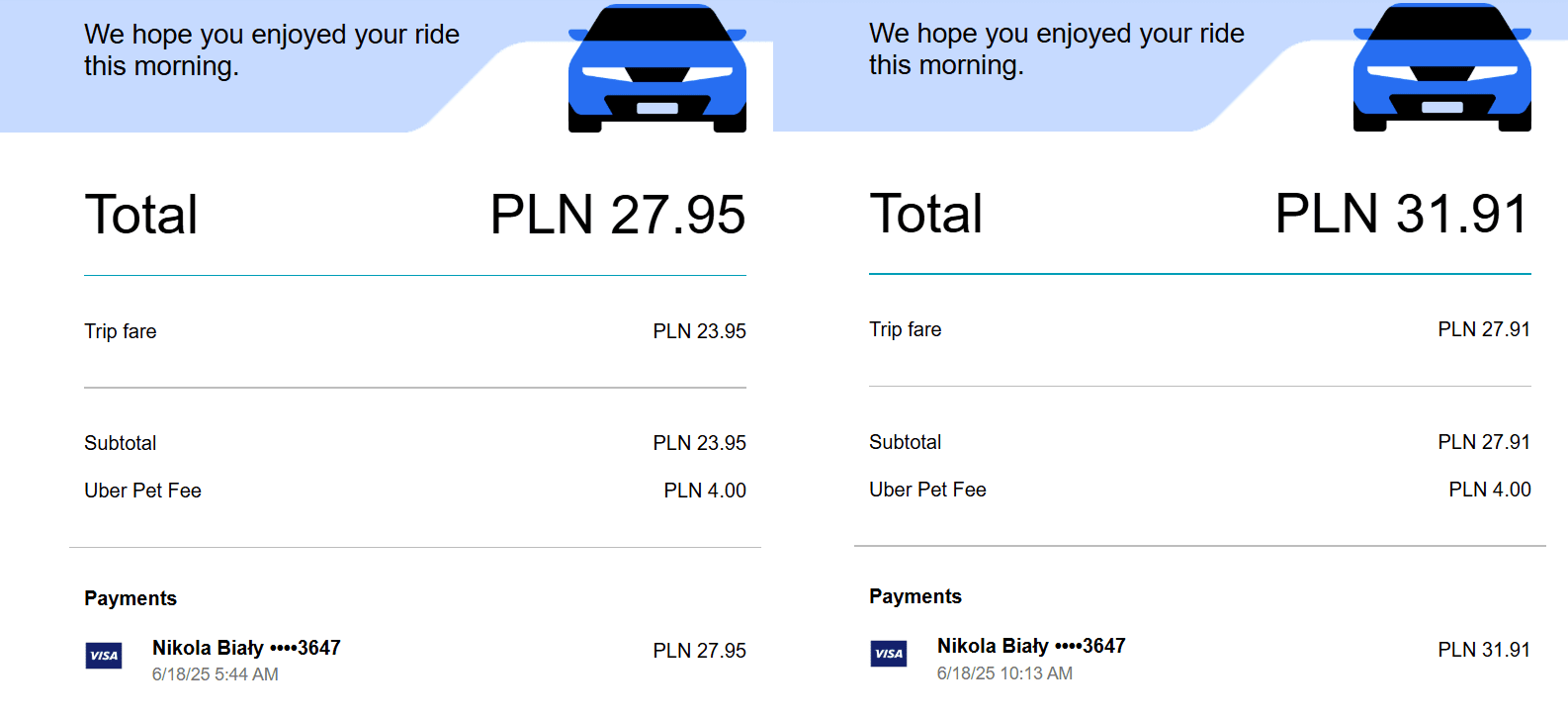
Task: Click Uber Pet Fee label on right receipt
Action: [927, 490]
